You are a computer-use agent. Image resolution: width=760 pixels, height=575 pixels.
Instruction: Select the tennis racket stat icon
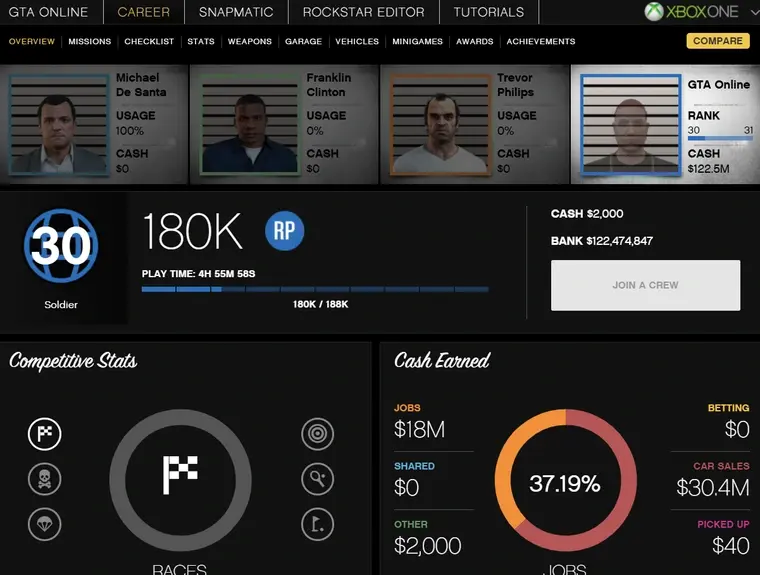[x=317, y=479]
